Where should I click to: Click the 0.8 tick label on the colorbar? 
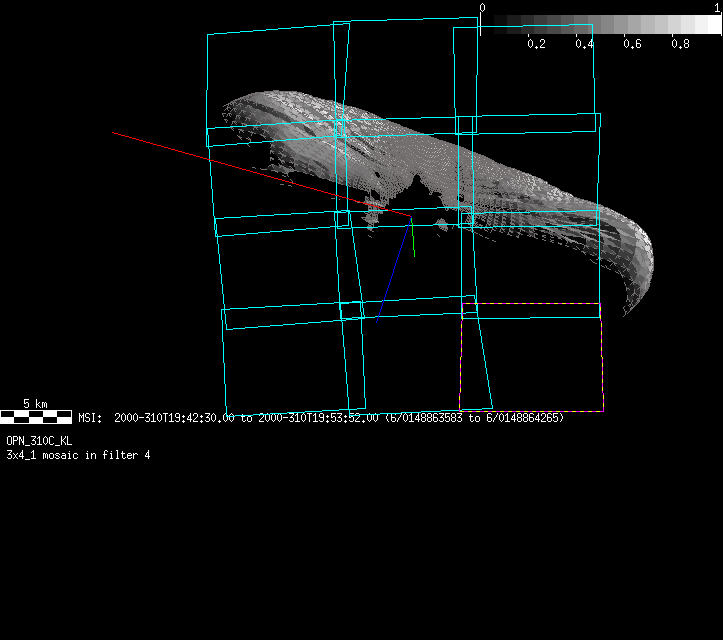(680, 44)
